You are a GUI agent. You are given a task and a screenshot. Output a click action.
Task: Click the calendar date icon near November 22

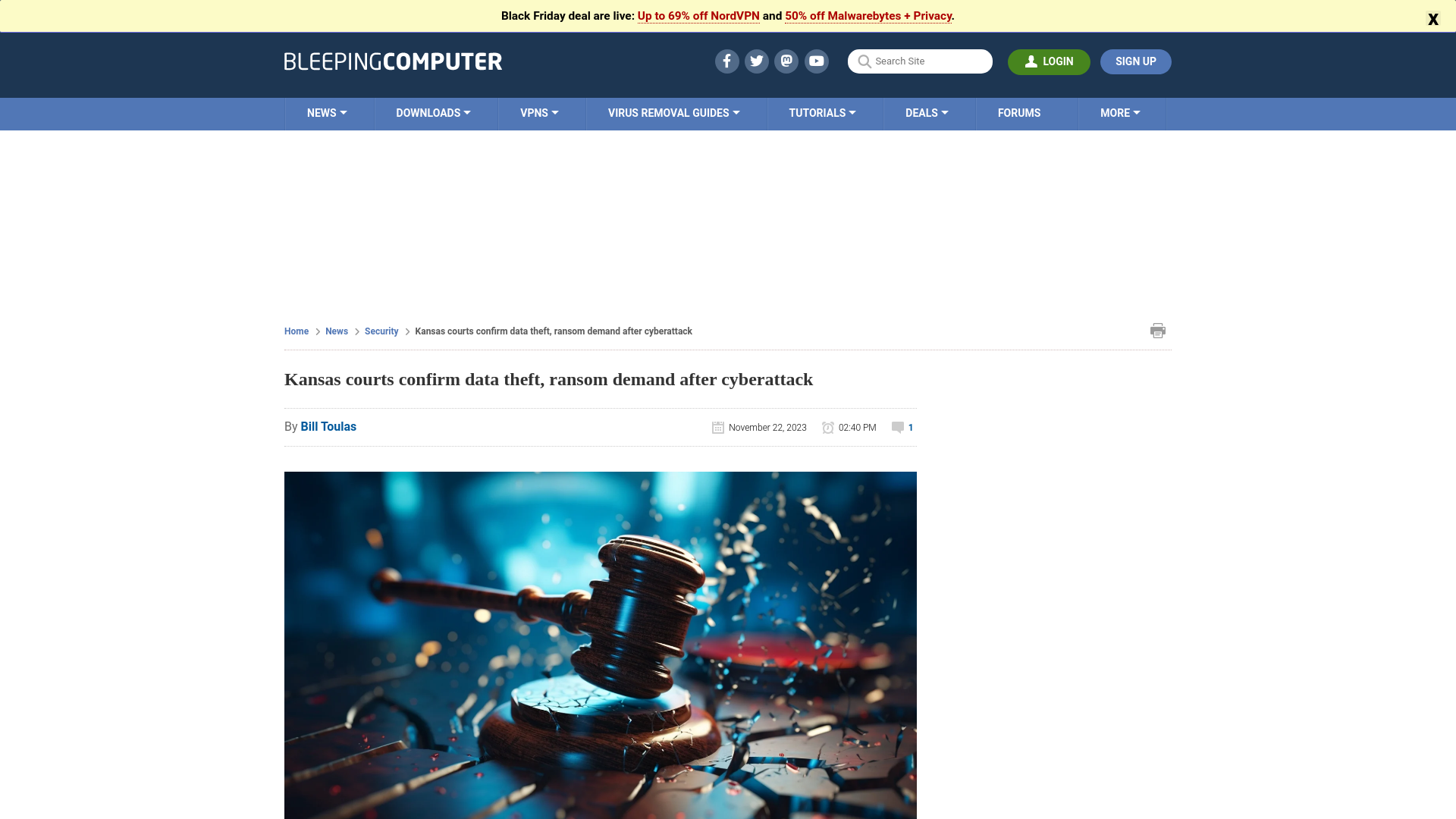coord(717,427)
